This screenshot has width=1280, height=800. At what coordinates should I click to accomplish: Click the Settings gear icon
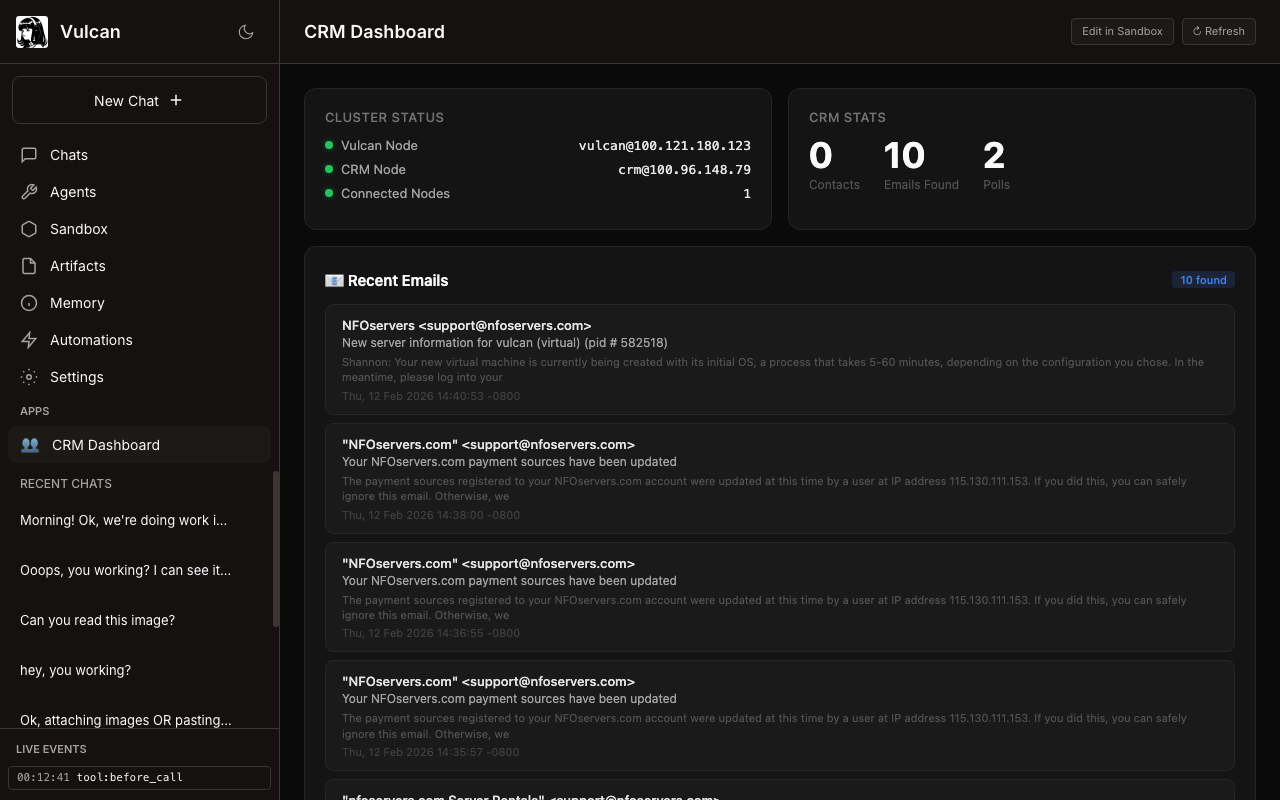coord(29,377)
